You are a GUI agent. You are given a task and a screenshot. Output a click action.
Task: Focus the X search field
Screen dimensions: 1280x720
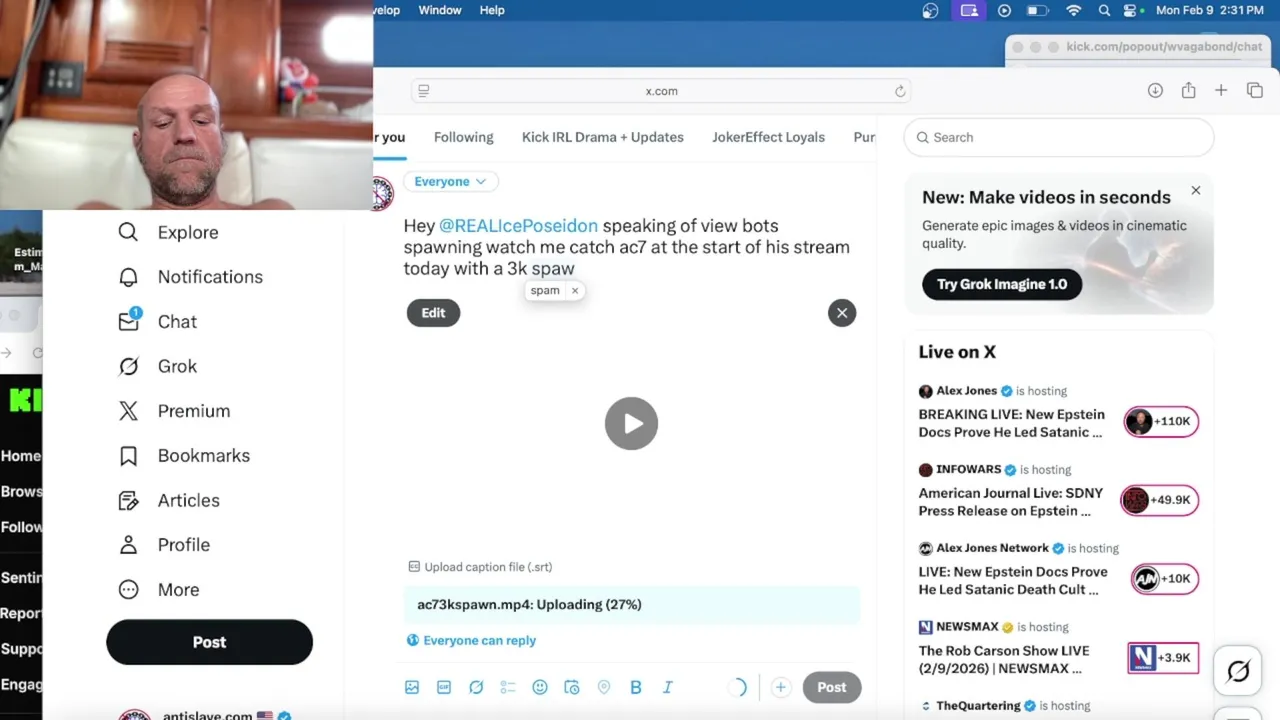tap(1059, 137)
